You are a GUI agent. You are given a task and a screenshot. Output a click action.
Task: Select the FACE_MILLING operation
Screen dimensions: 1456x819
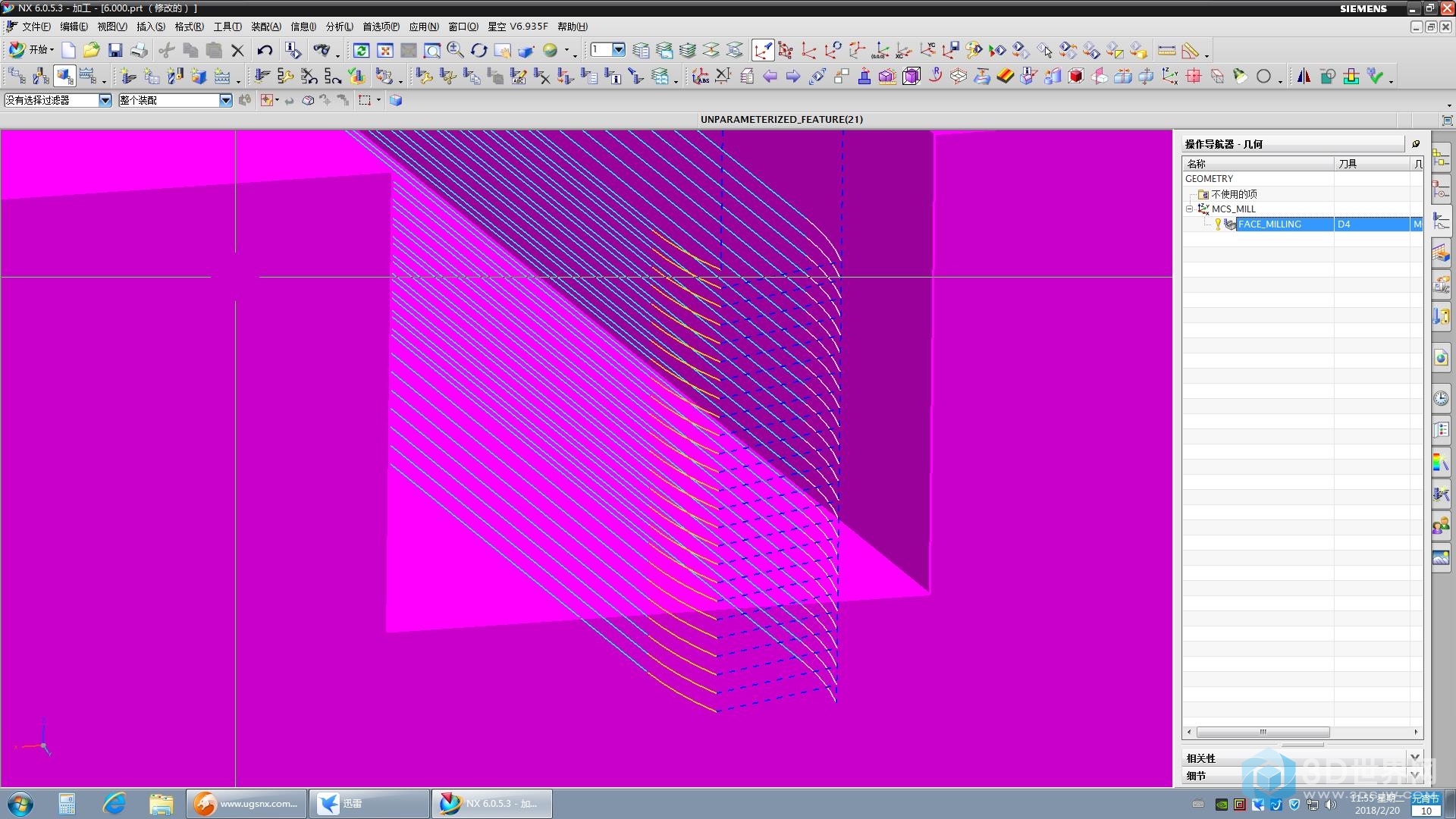[1270, 224]
